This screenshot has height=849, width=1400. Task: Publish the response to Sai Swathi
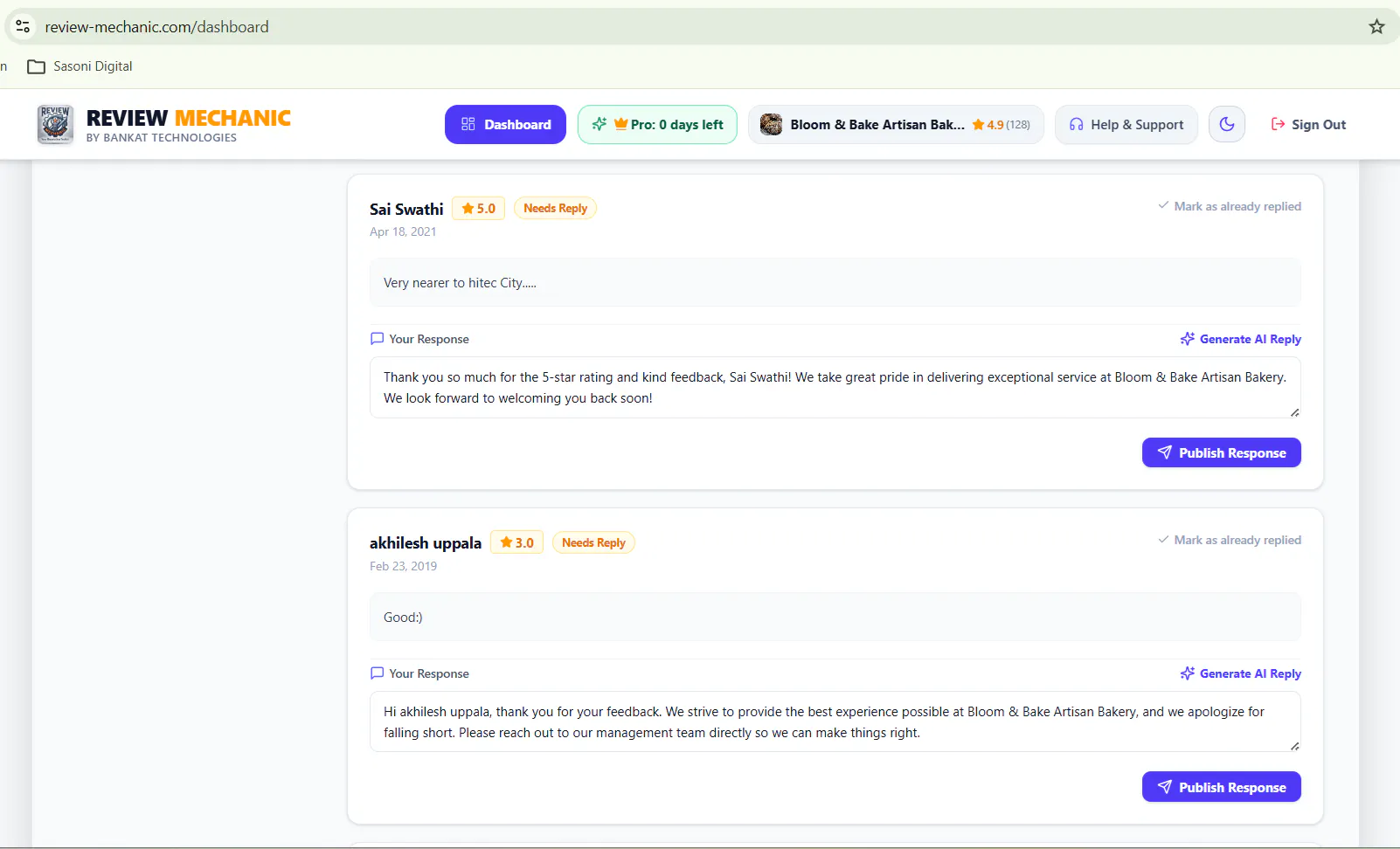click(1222, 452)
